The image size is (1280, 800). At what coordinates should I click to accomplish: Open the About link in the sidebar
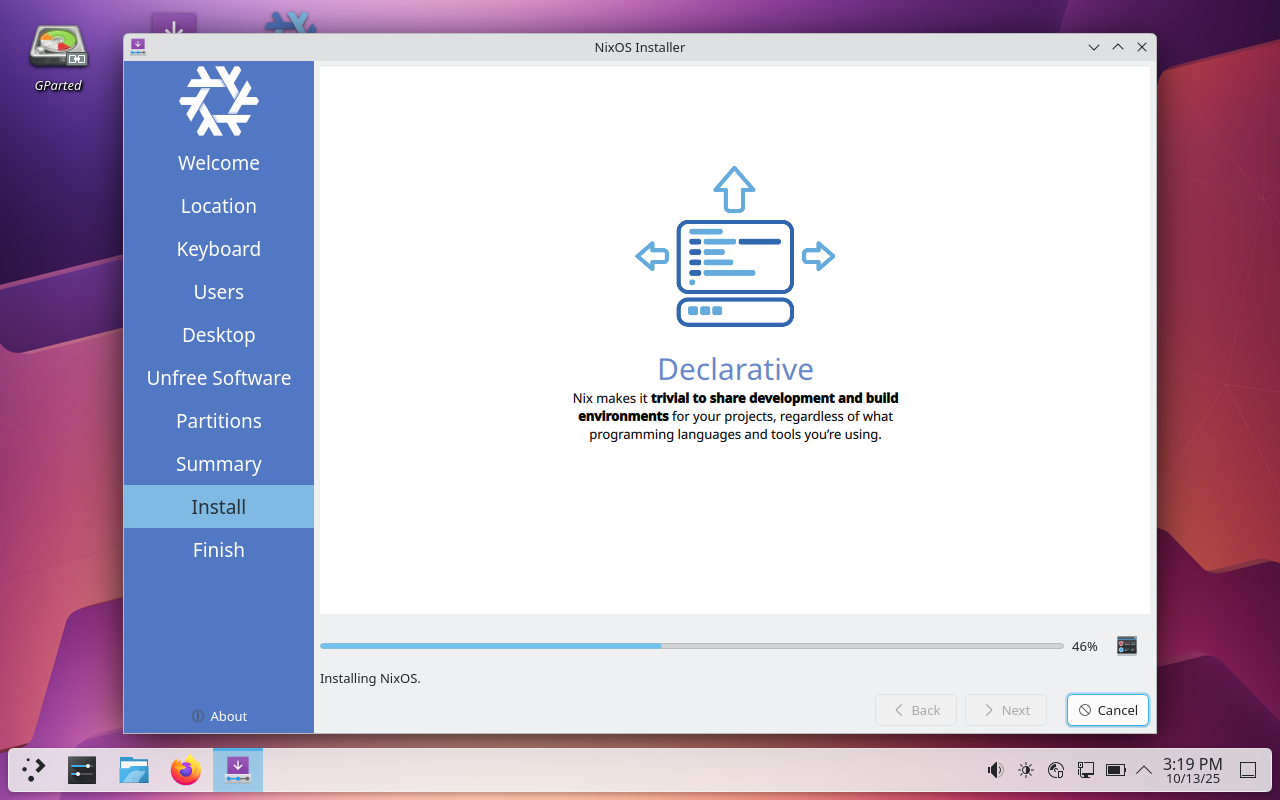click(219, 716)
